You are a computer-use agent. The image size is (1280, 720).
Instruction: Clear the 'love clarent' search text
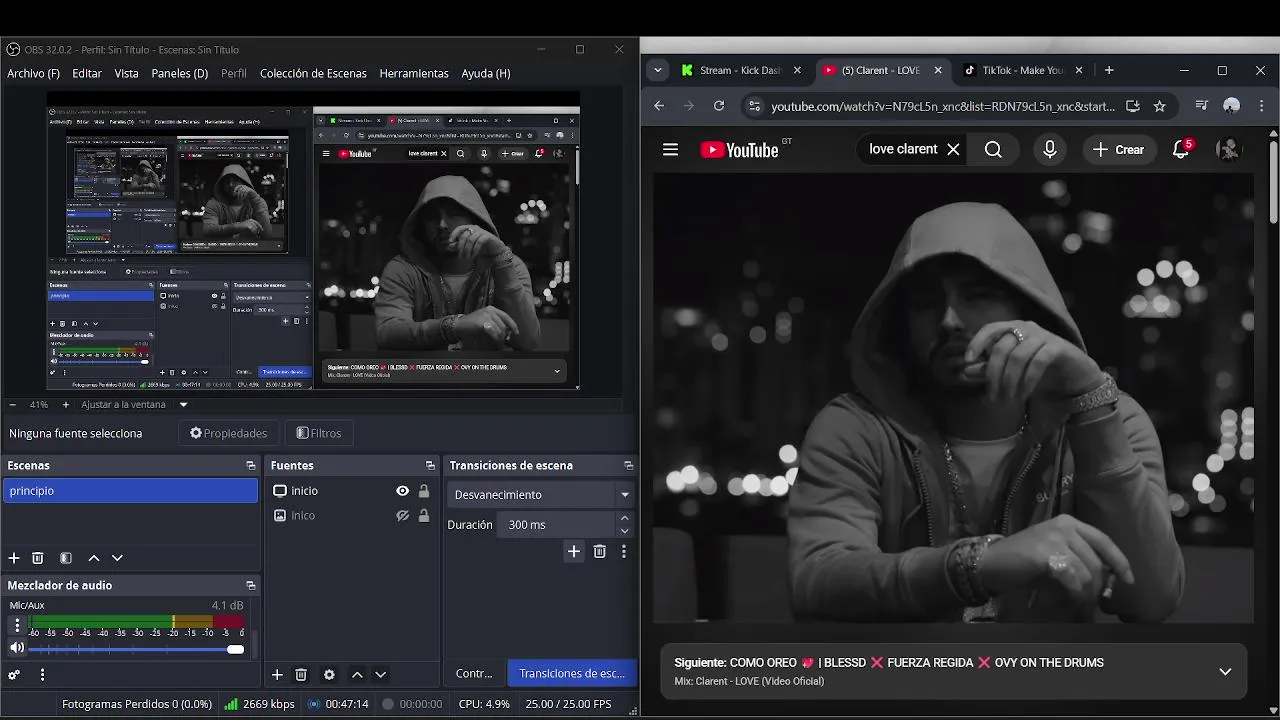click(x=953, y=149)
